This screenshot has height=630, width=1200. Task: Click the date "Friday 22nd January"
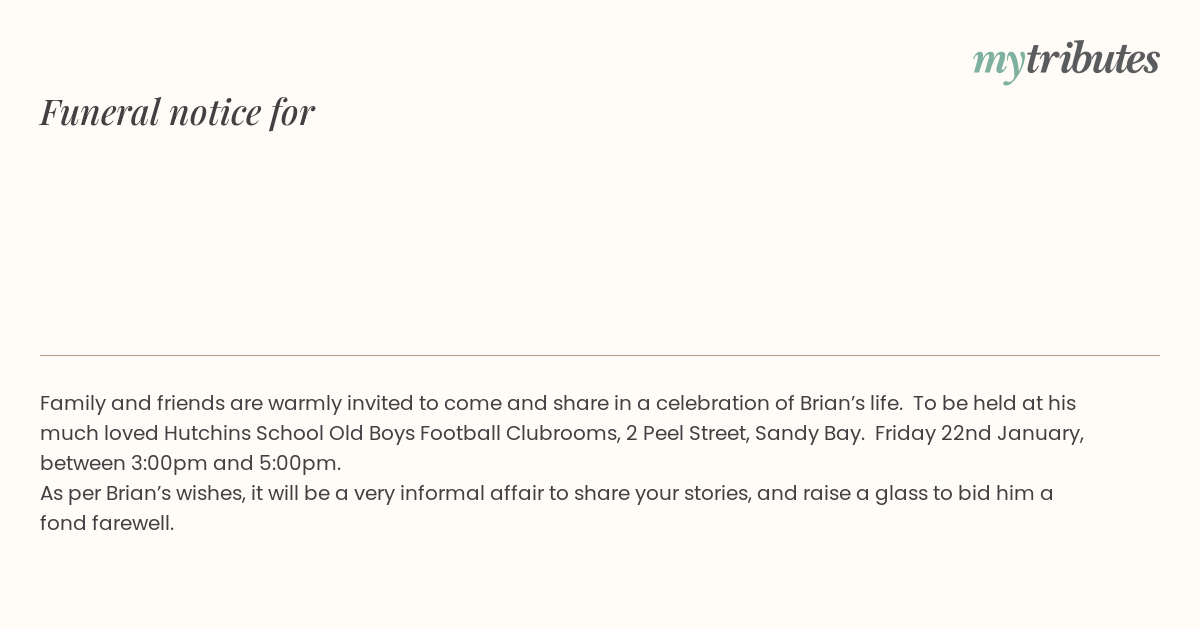point(977,434)
